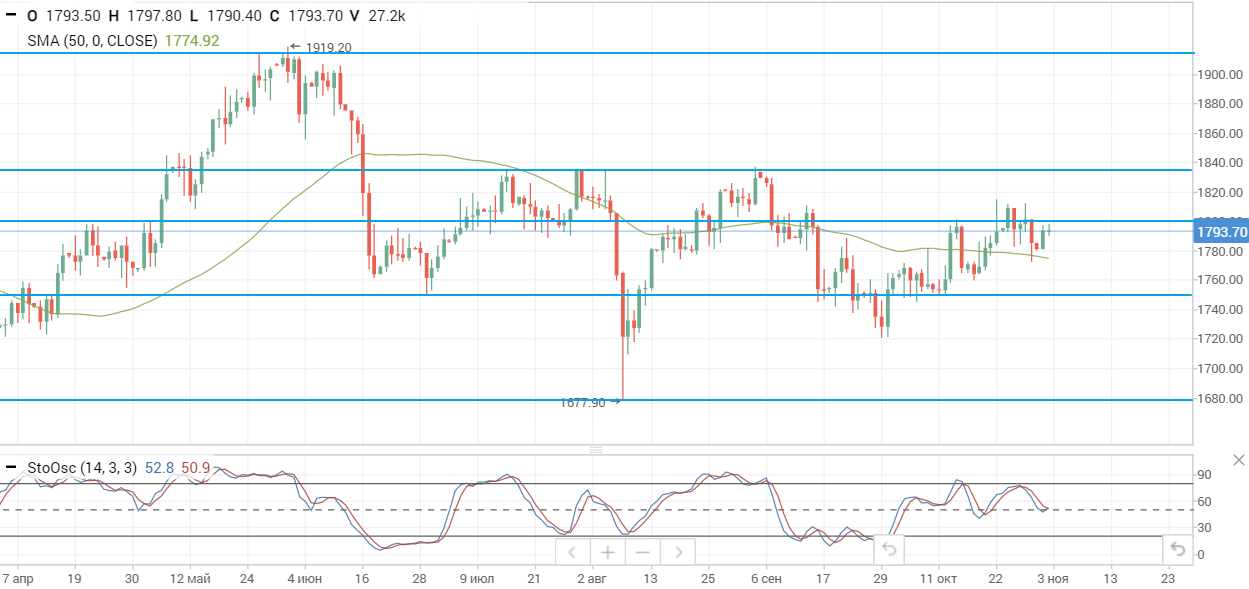Click the low marker label 1677.90

point(584,402)
